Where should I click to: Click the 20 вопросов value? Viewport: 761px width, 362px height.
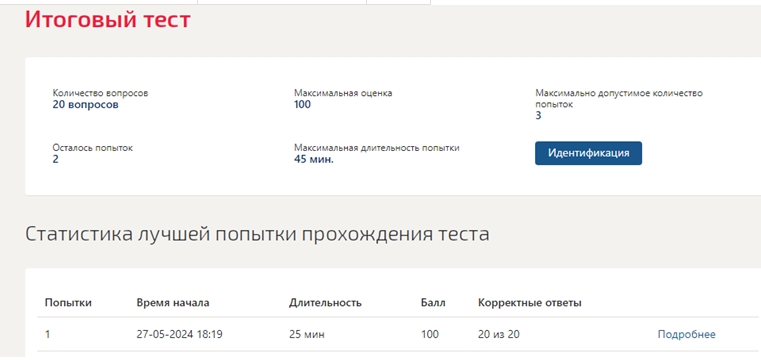[x=85, y=105]
